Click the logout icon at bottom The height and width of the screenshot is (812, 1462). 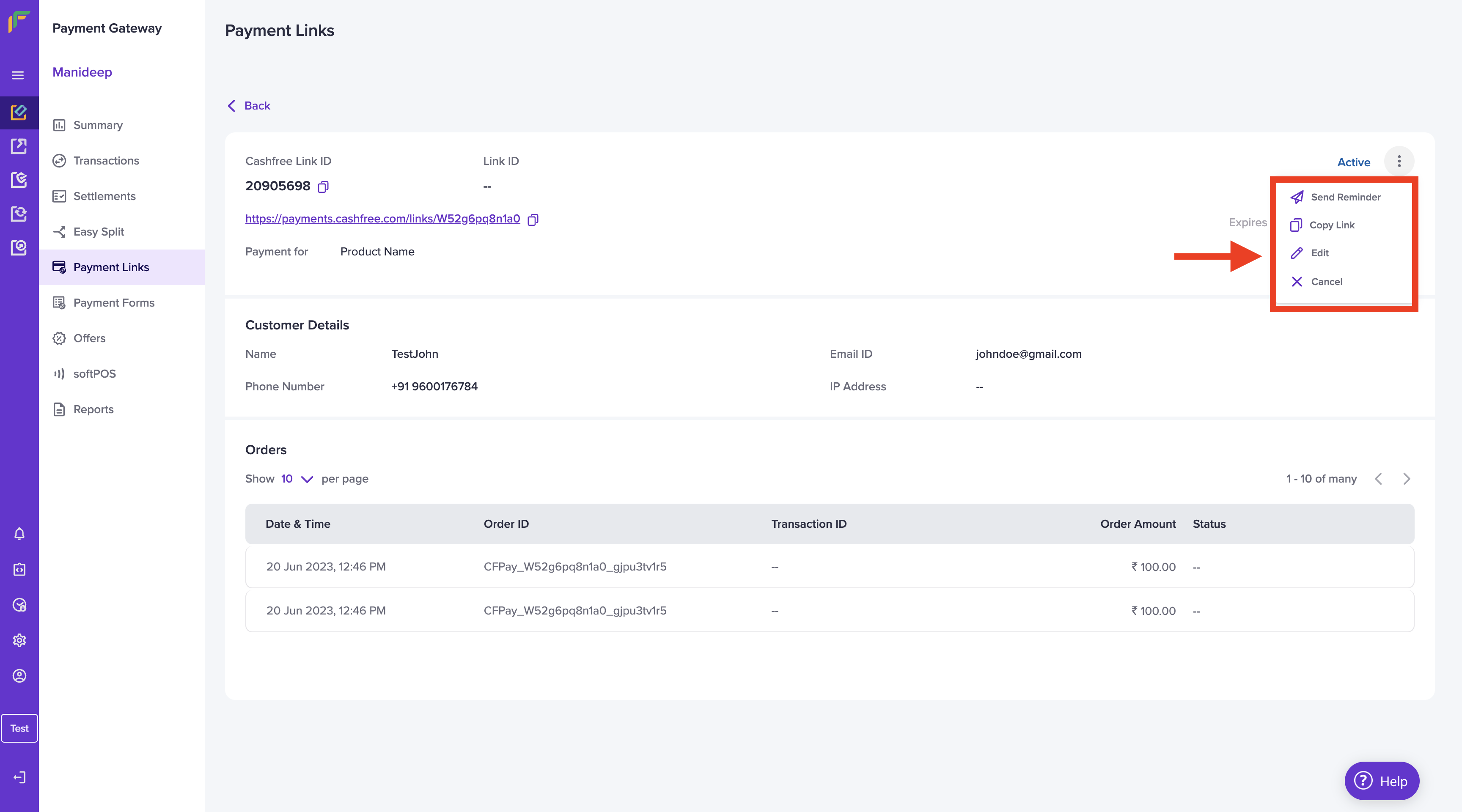19,777
